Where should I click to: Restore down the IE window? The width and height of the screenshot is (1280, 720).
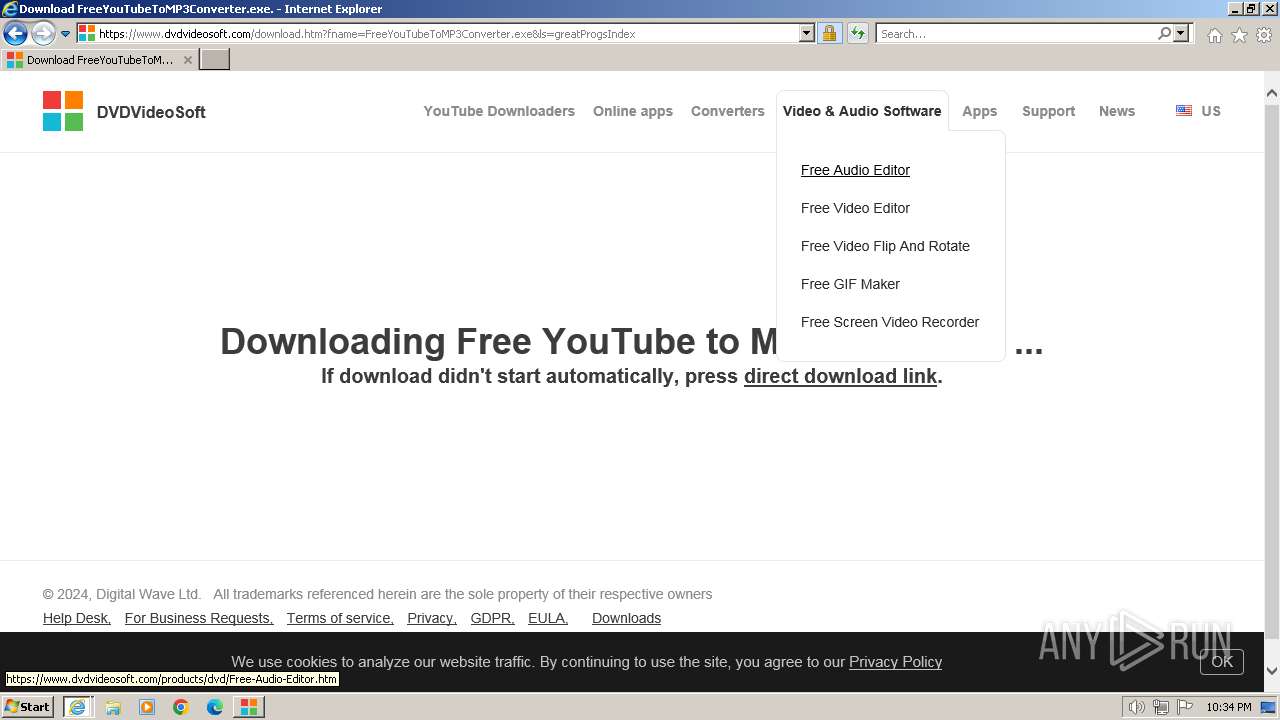pyautogui.click(x=1251, y=9)
